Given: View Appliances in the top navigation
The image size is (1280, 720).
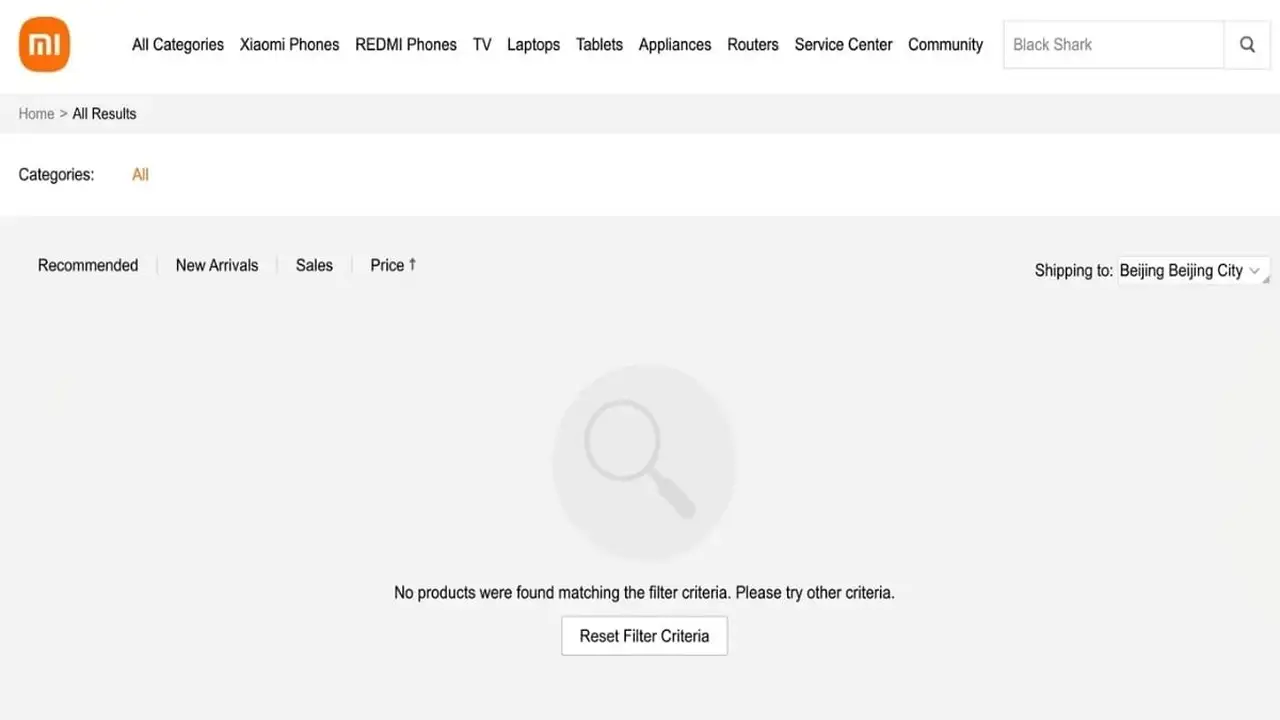Looking at the screenshot, I should coord(675,45).
